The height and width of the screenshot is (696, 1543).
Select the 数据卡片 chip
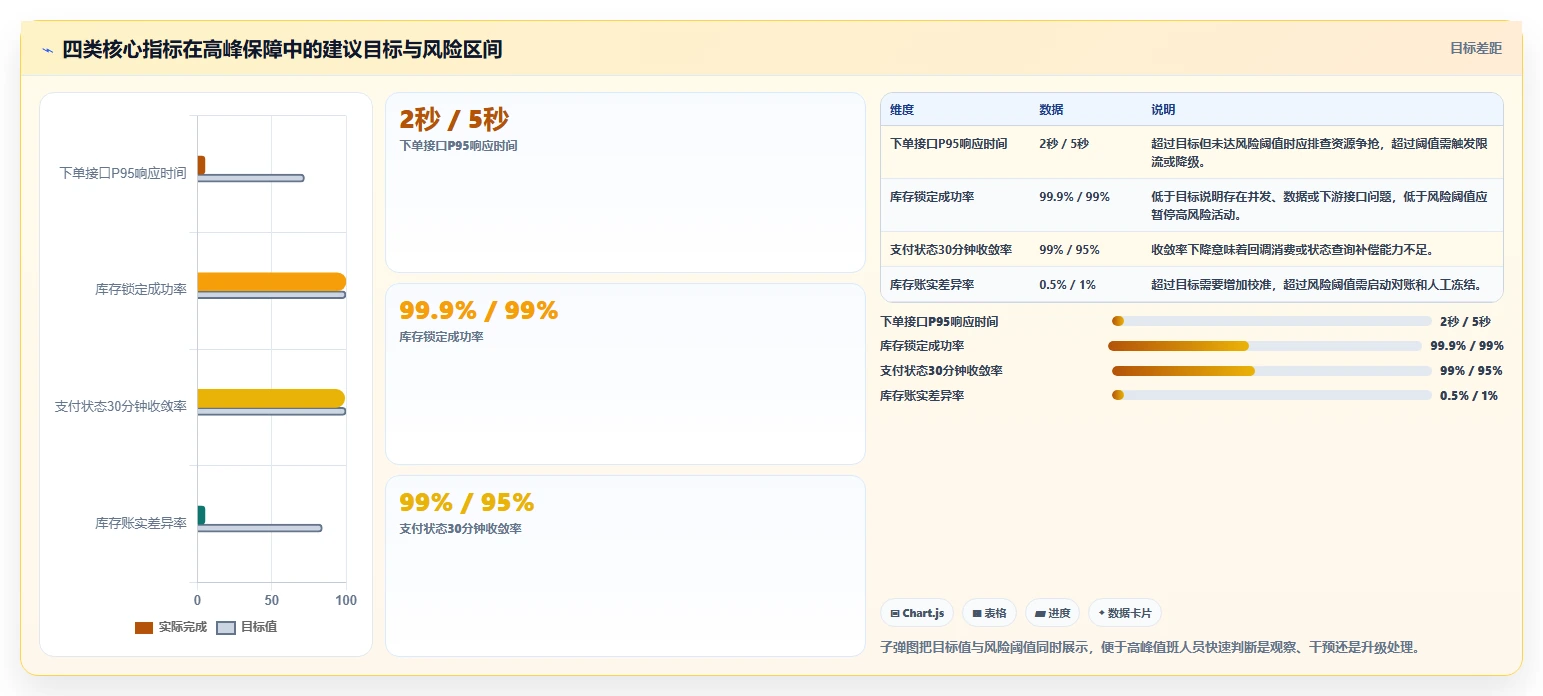coord(1125,613)
